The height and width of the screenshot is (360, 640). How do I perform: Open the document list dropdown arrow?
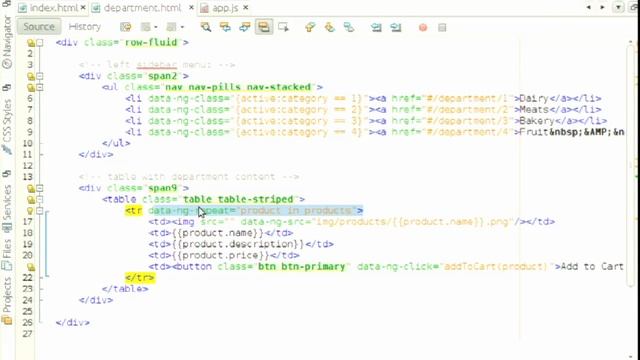pos(618,8)
